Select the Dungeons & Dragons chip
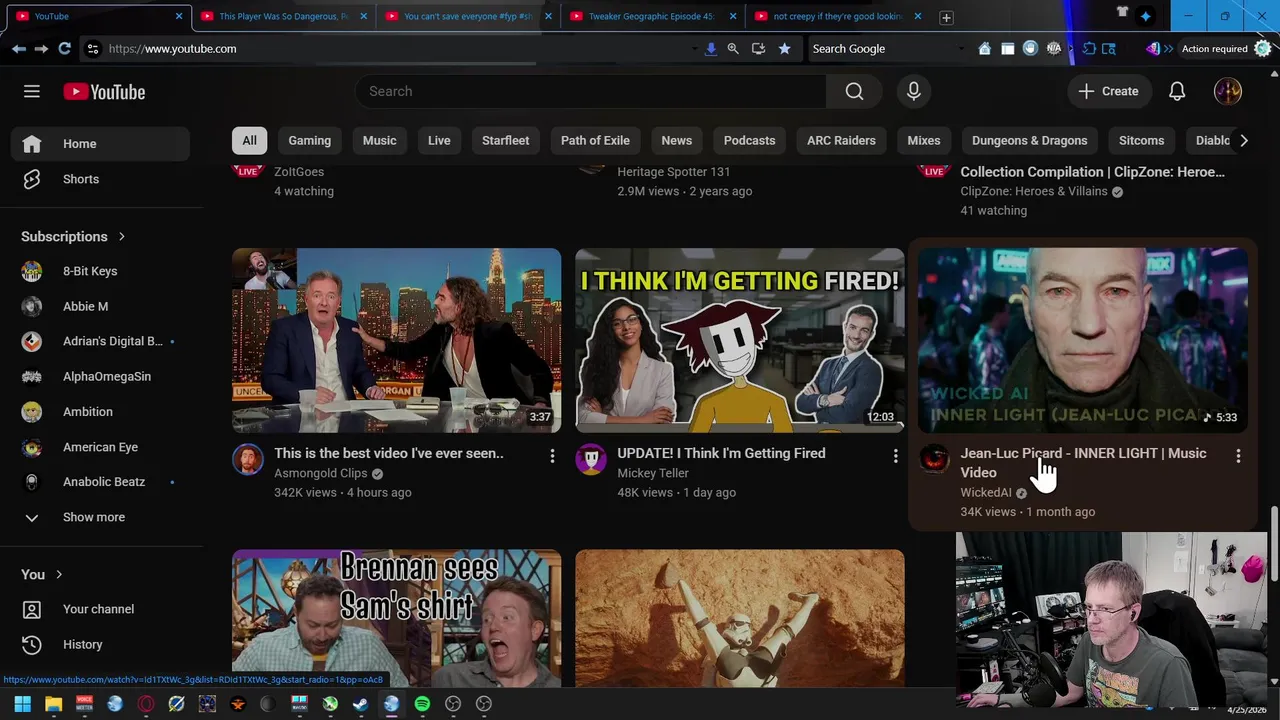Image resolution: width=1280 pixels, height=720 pixels. tap(1029, 140)
